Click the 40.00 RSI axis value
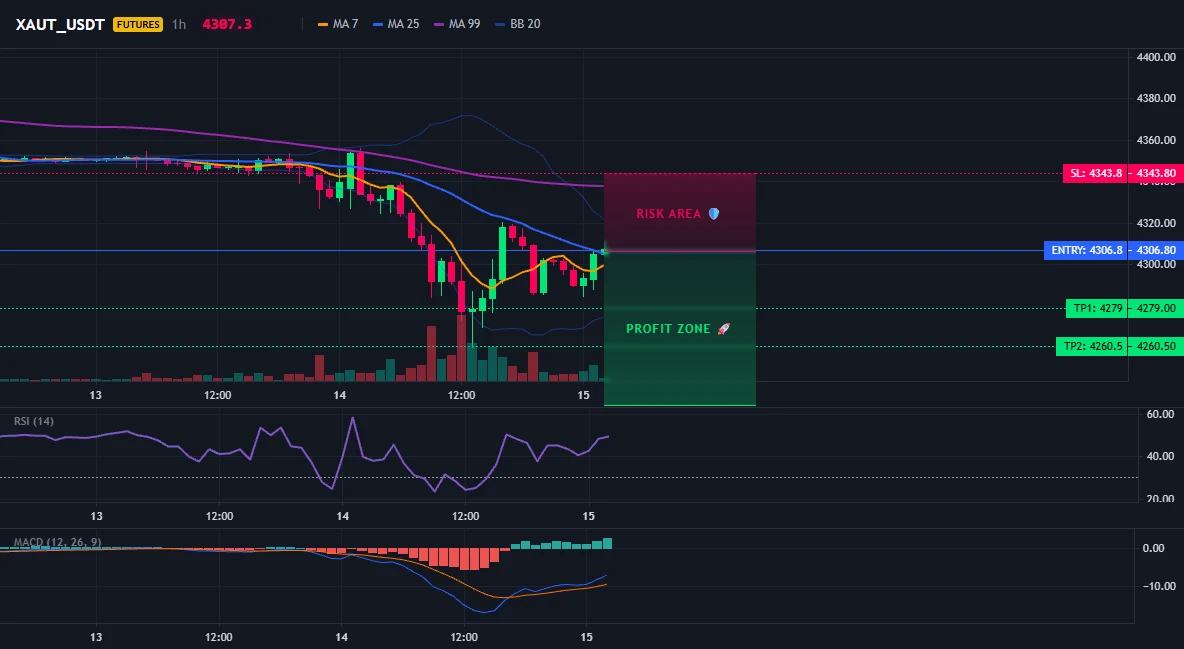The image size is (1184, 649). (x=1160, y=456)
